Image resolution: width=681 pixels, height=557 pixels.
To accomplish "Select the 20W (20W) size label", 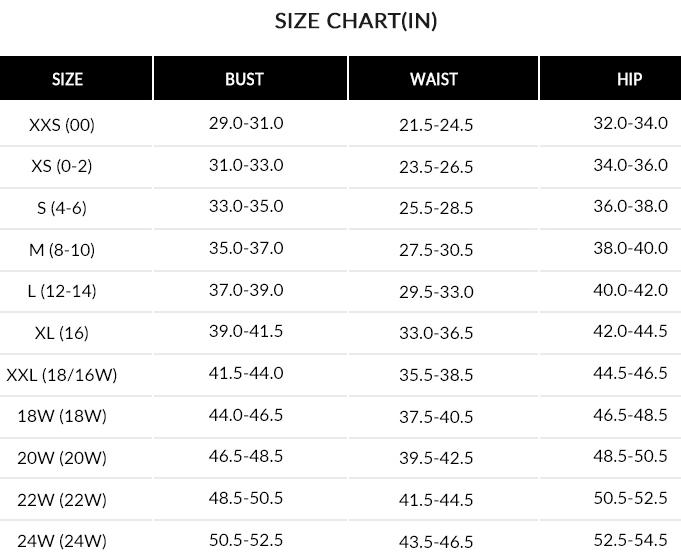I will 62,458.
